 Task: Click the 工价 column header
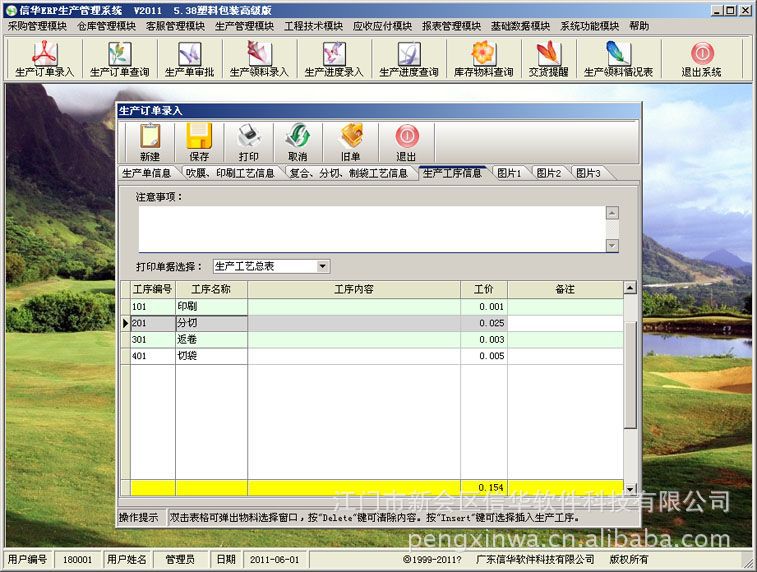484,290
